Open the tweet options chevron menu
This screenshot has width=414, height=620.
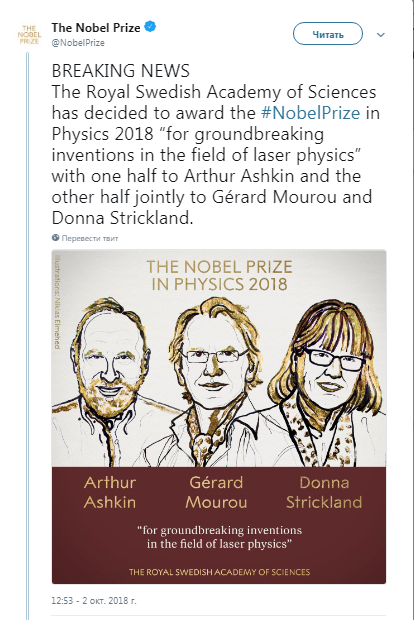coord(381,35)
